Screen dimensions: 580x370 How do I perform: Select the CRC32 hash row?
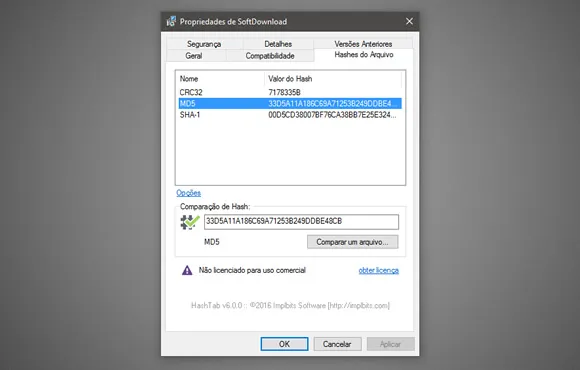[x=290, y=92]
